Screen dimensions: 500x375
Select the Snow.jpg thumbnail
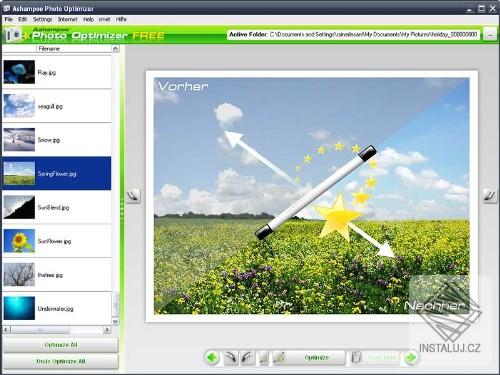(x=19, y=140)
